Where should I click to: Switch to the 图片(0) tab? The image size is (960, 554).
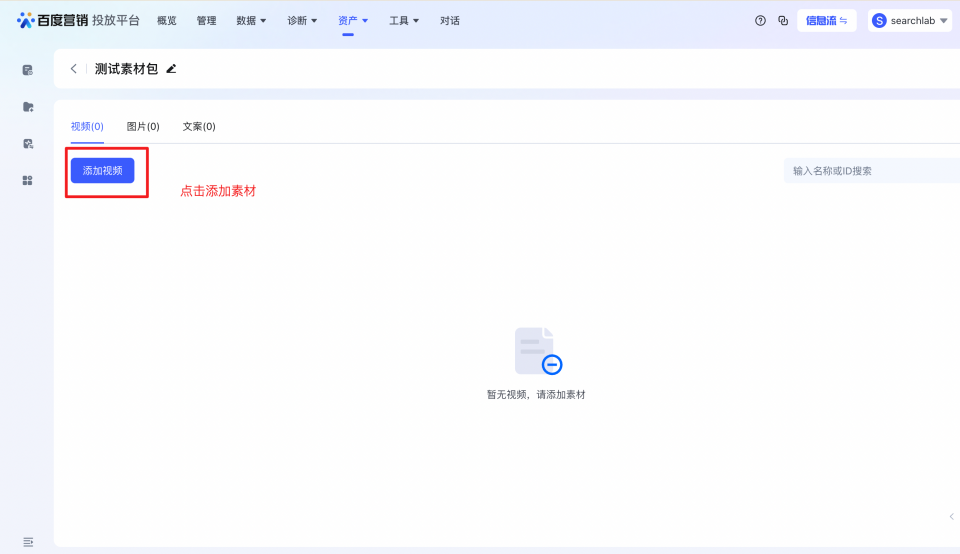point(143,127)
